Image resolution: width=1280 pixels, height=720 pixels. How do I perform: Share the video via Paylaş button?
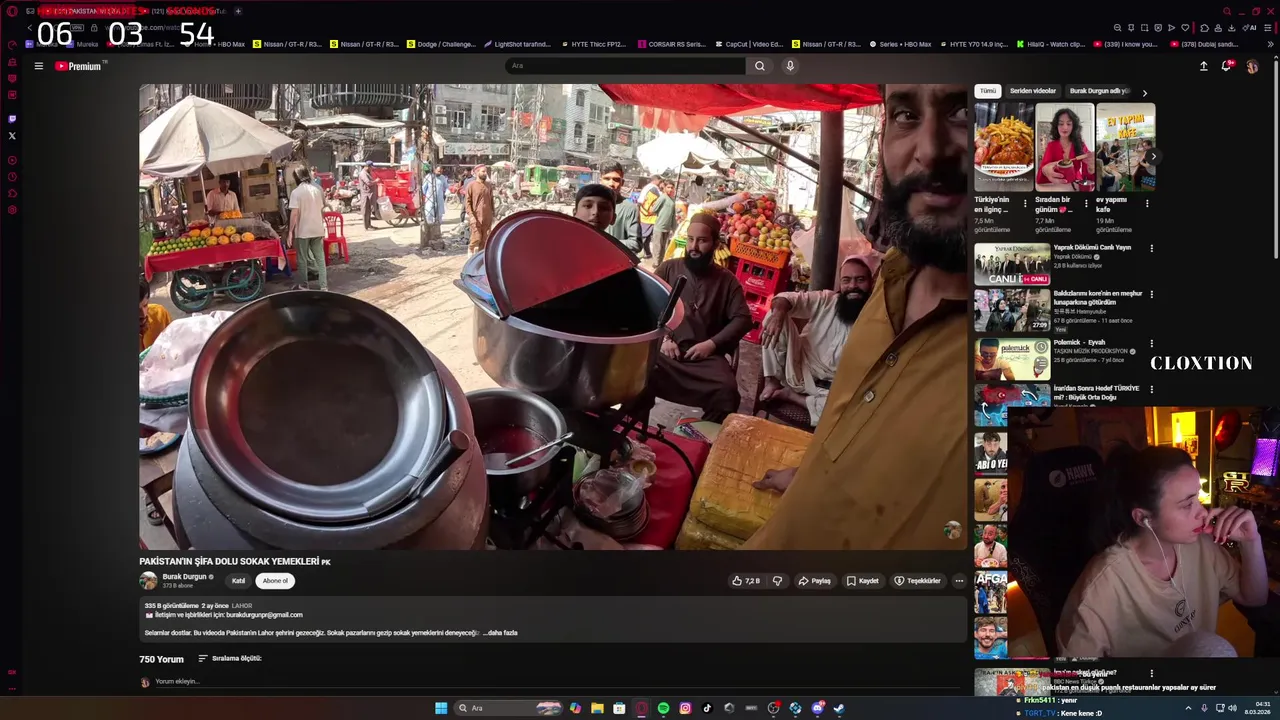815,581
